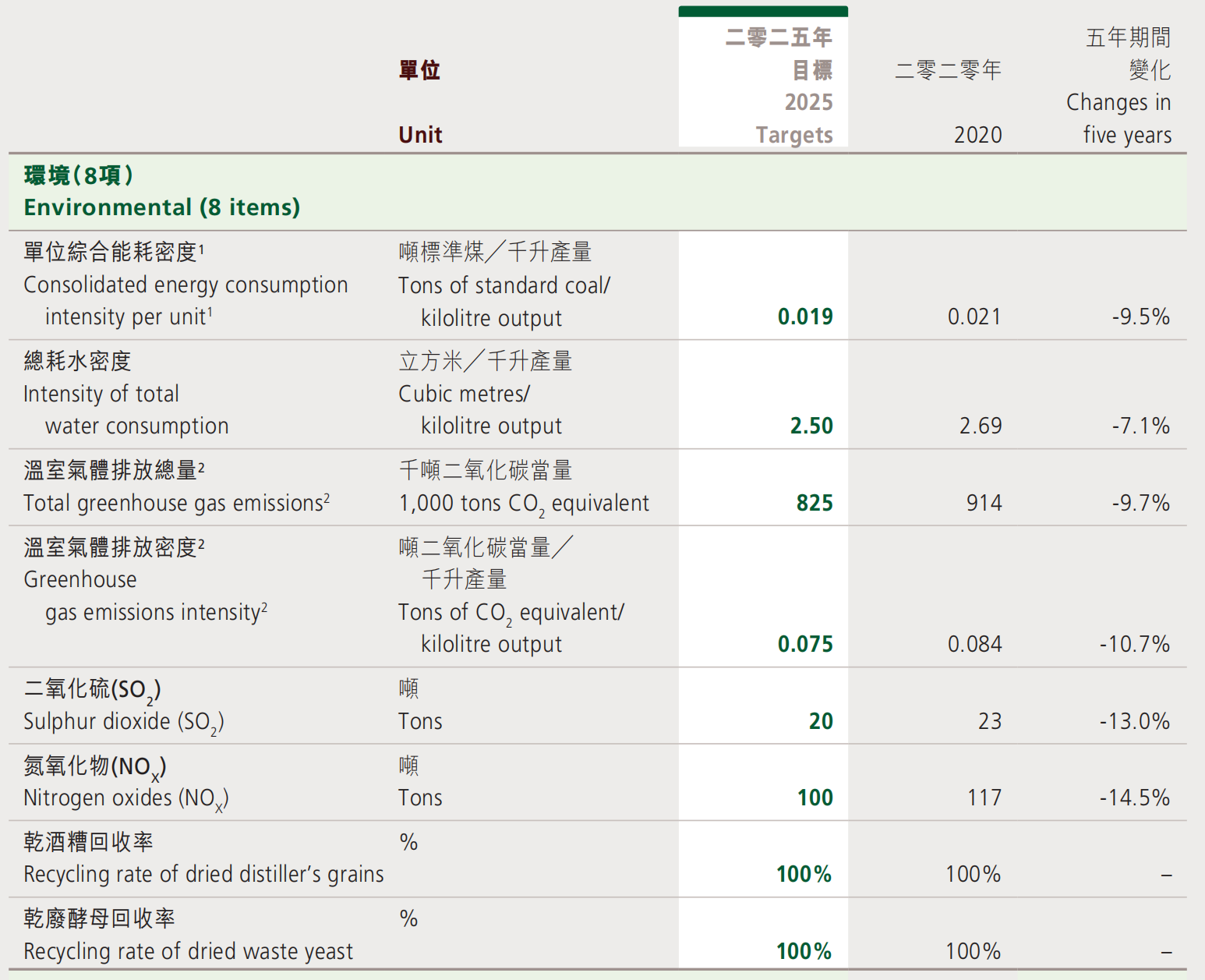Click the 'Unit' column header
1205x980 pixels.
click(420, 135)
